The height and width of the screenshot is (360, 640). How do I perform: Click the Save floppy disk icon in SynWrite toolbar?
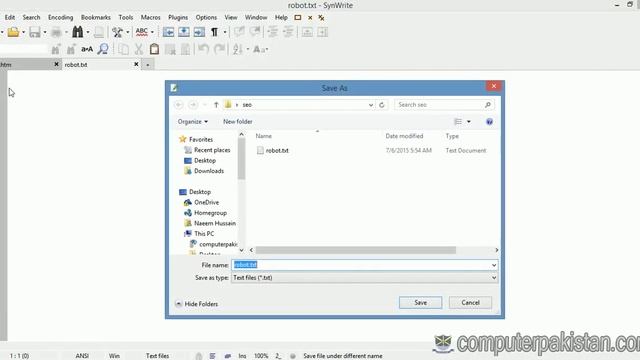[35, 32]
